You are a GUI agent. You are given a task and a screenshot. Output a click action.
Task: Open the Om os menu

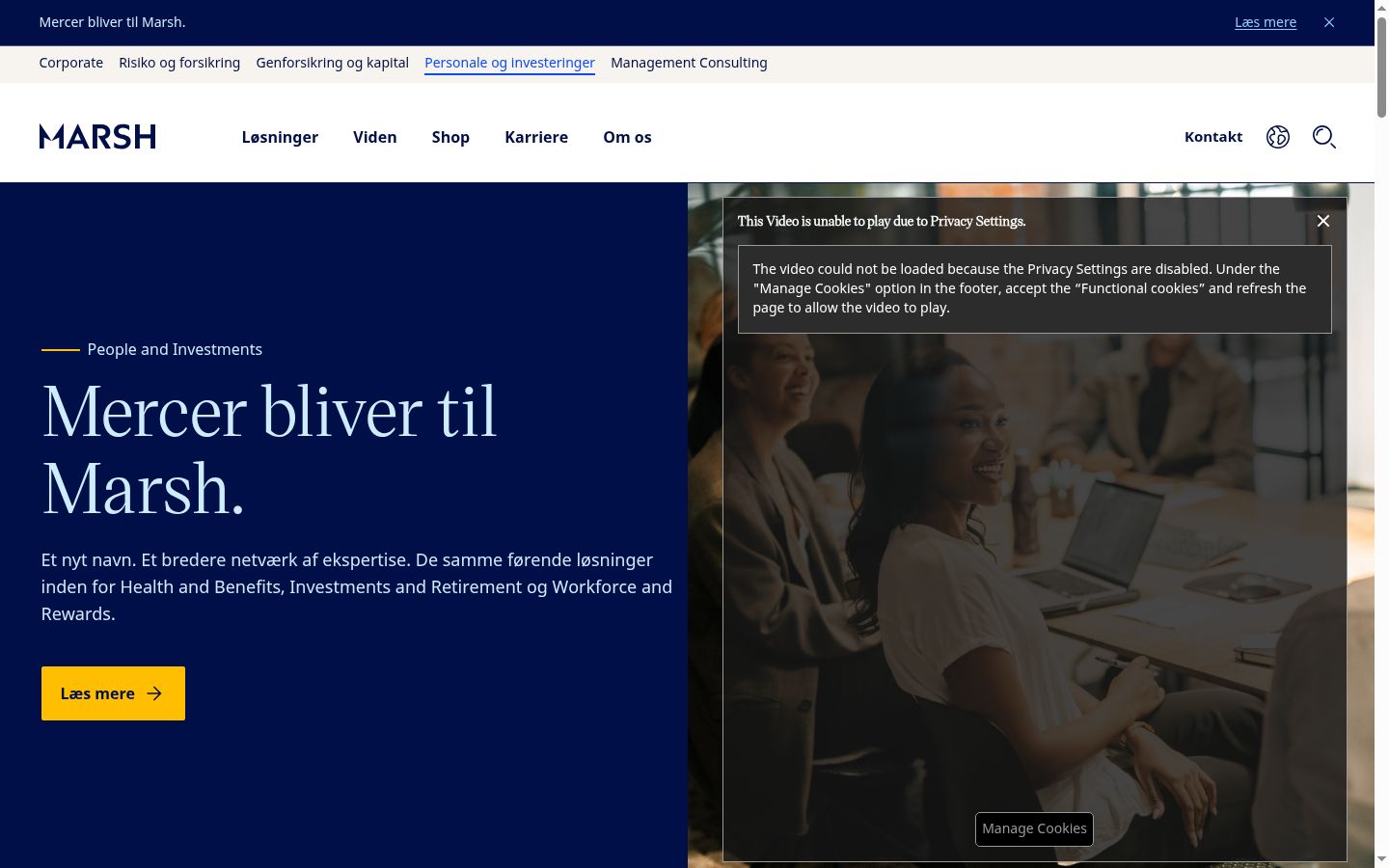[x=627, y=137]
